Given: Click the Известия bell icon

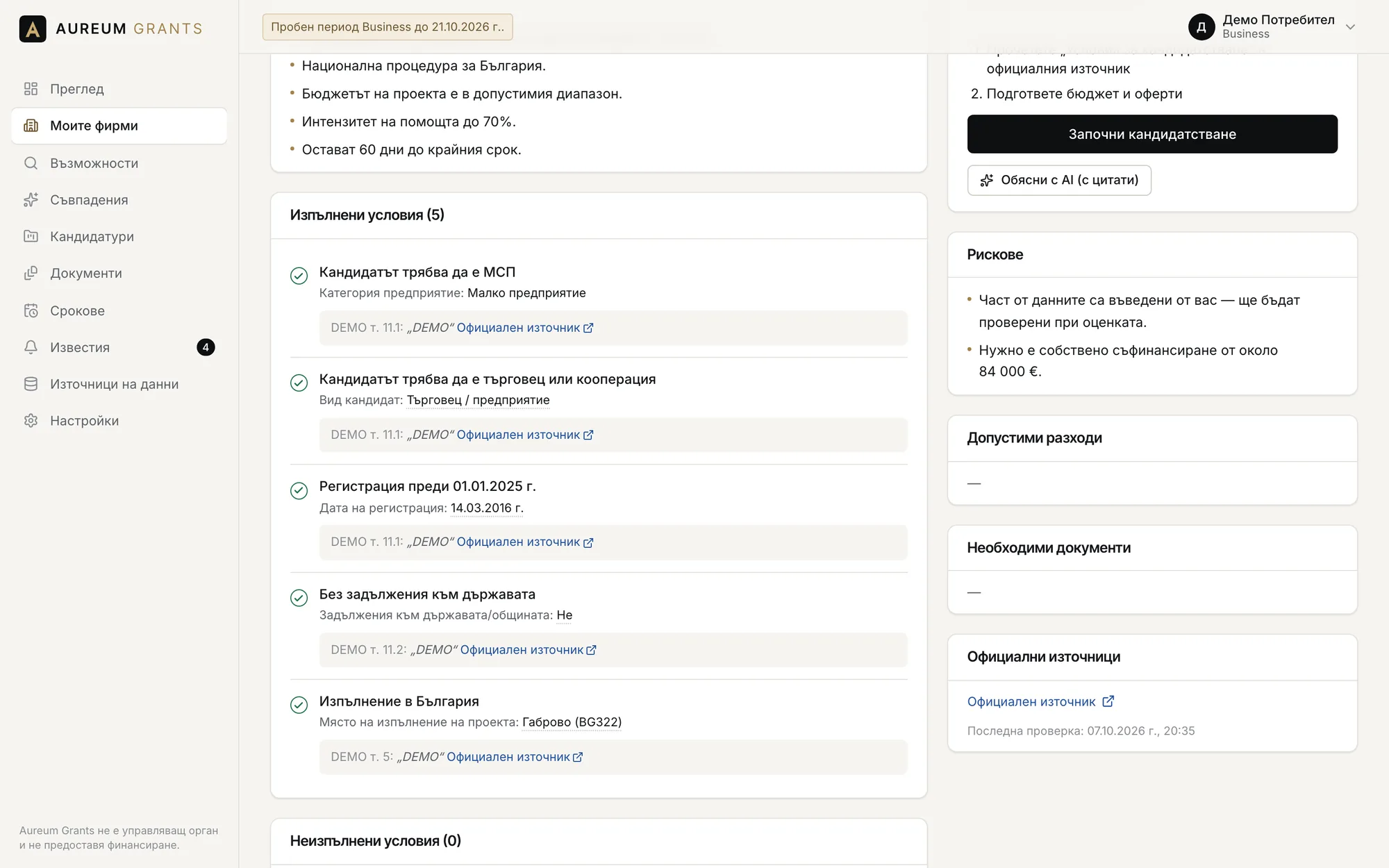Looking at the screenshot, I should pyautogui.click(x=31, y=347).
